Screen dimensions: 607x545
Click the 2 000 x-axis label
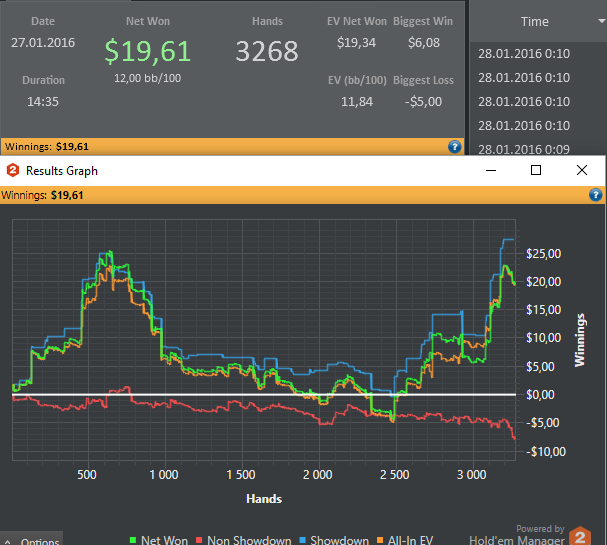click(317, 475)
